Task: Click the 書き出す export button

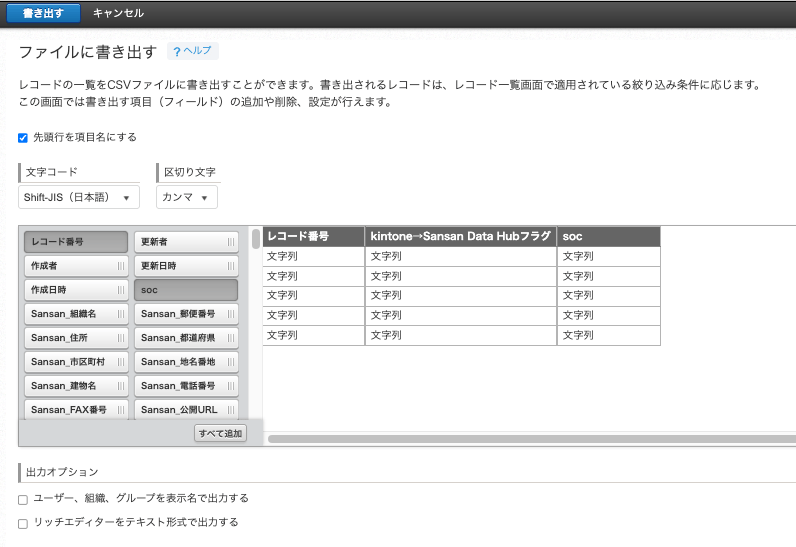Action: [x=43, y=13]
